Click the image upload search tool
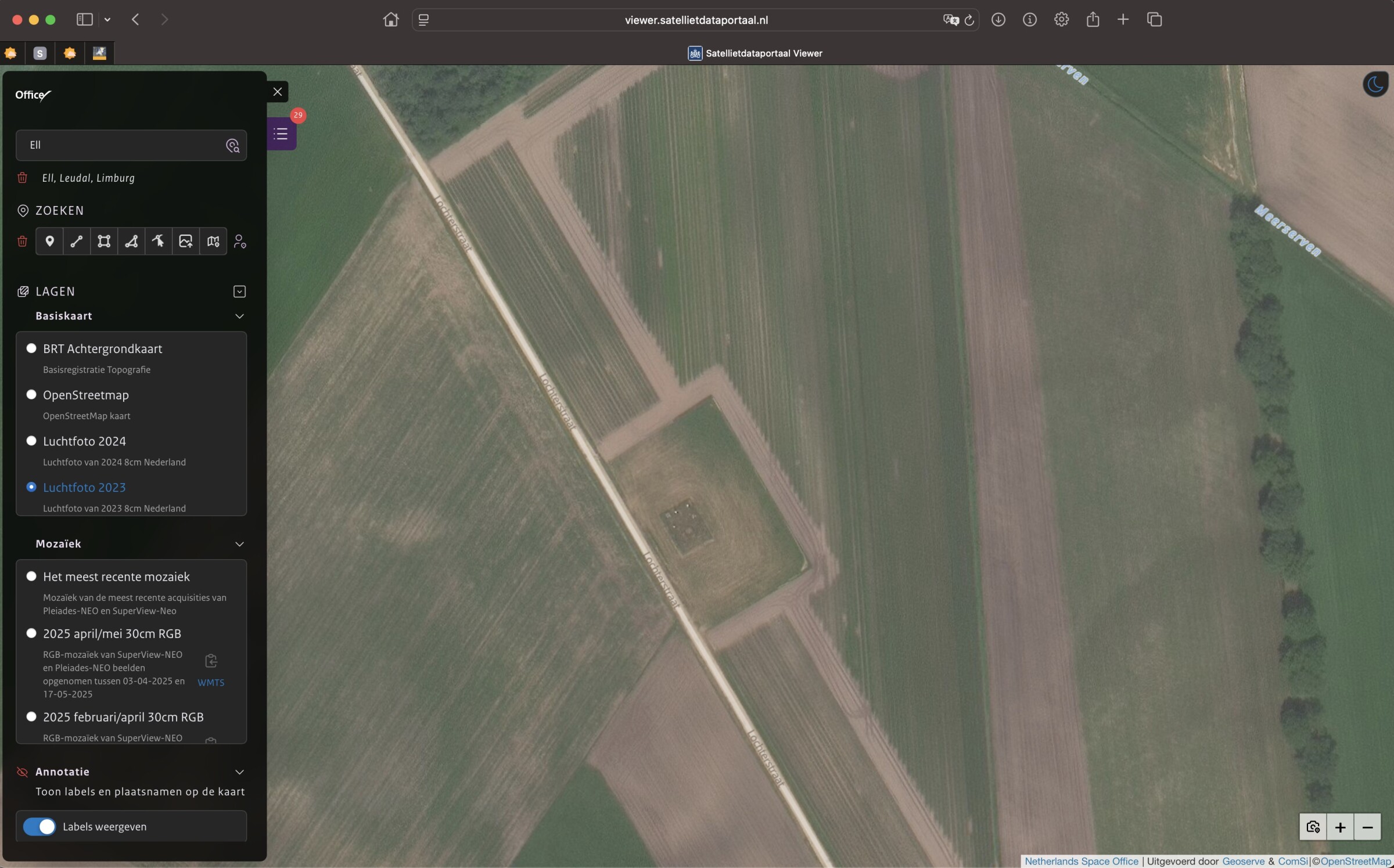 point(186,241)
